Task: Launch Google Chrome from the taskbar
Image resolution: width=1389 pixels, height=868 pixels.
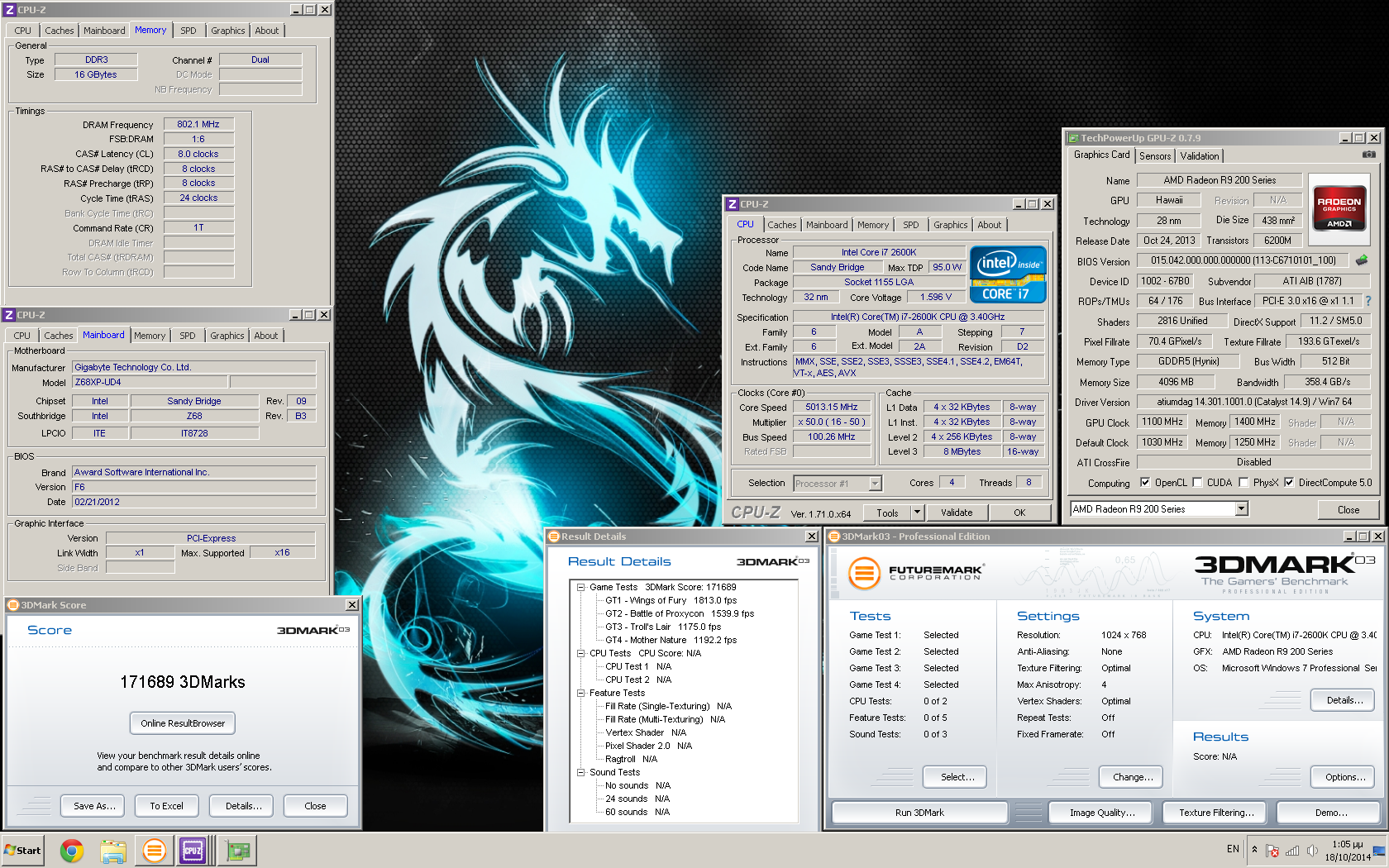Action: pyautogui.click(x=72, y=851)
